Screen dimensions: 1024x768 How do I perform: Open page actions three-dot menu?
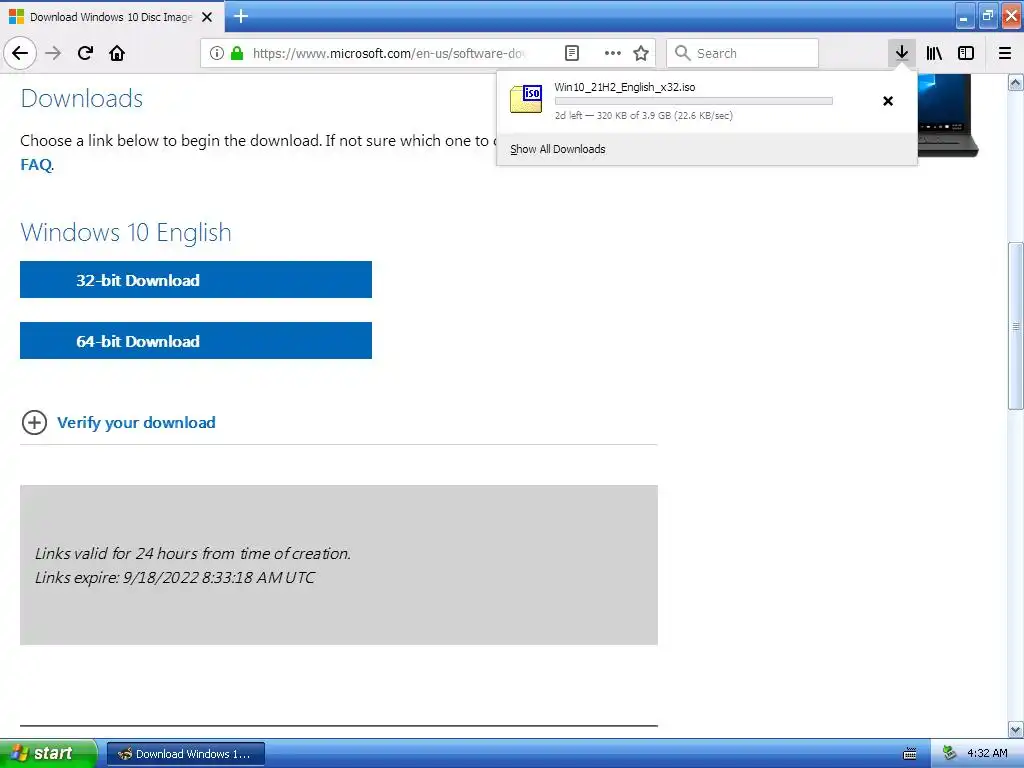(613, 53)
